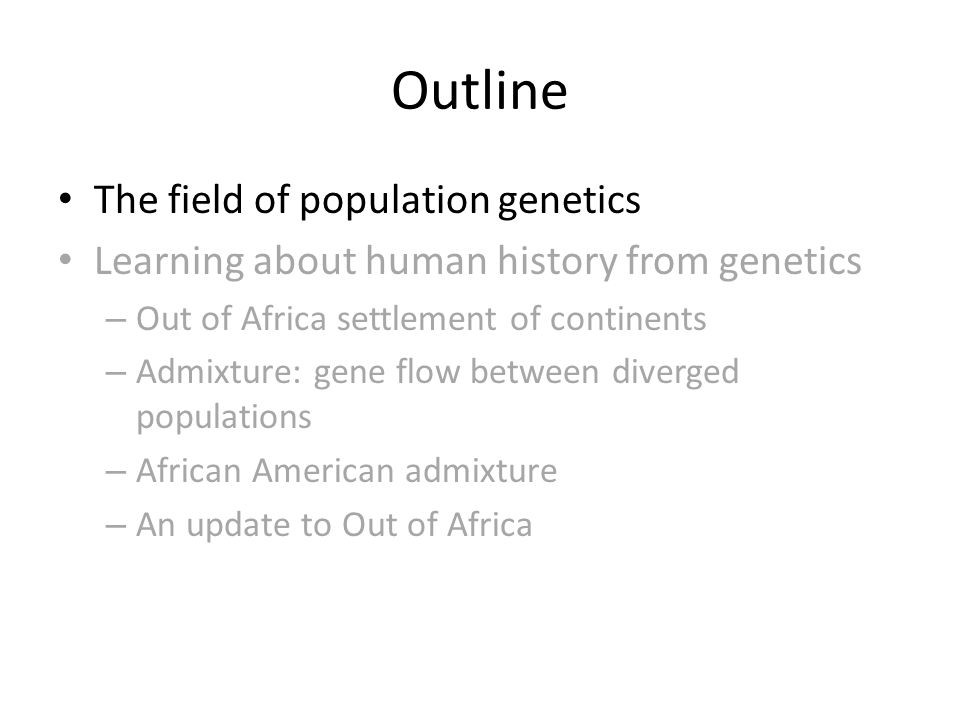
Task: Click the word "continents" in the first sub-item
Action: click(628, 319)
